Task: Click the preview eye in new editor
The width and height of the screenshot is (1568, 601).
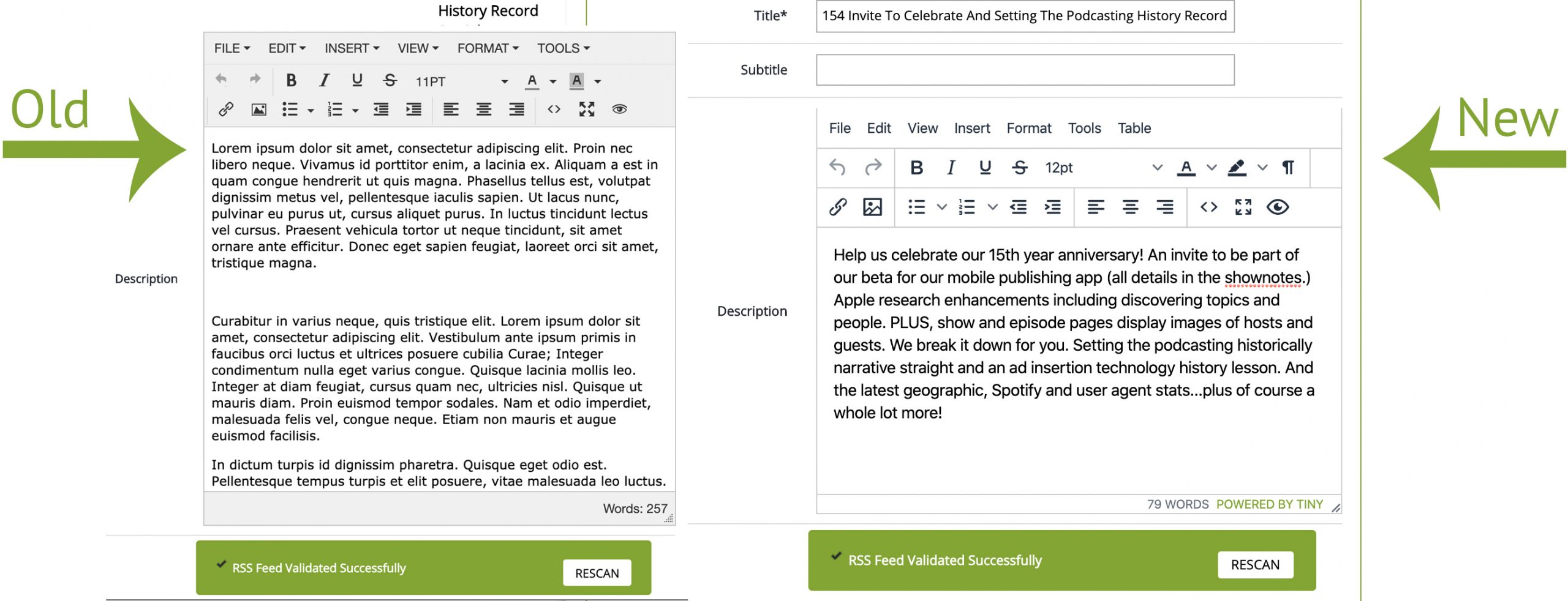Action: coord(1277,207)
